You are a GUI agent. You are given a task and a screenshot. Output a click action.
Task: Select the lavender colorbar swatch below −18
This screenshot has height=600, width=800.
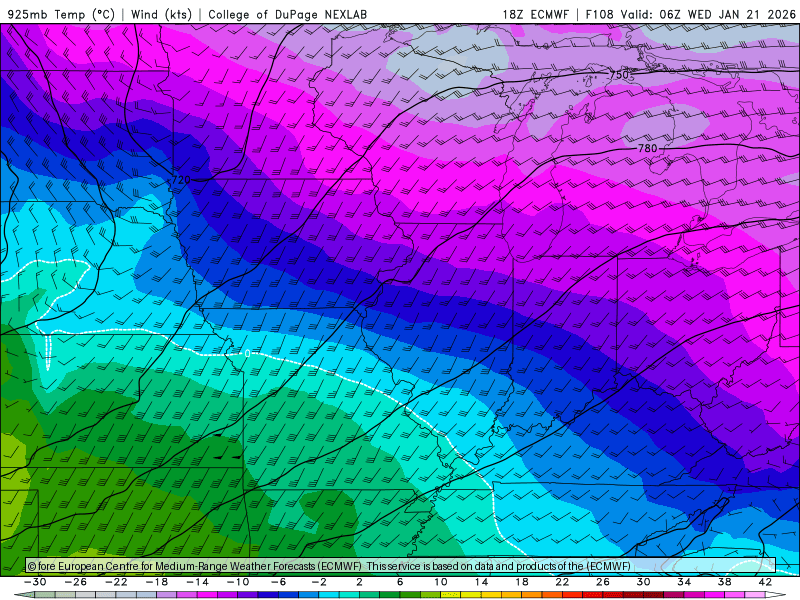click(167, 595)
